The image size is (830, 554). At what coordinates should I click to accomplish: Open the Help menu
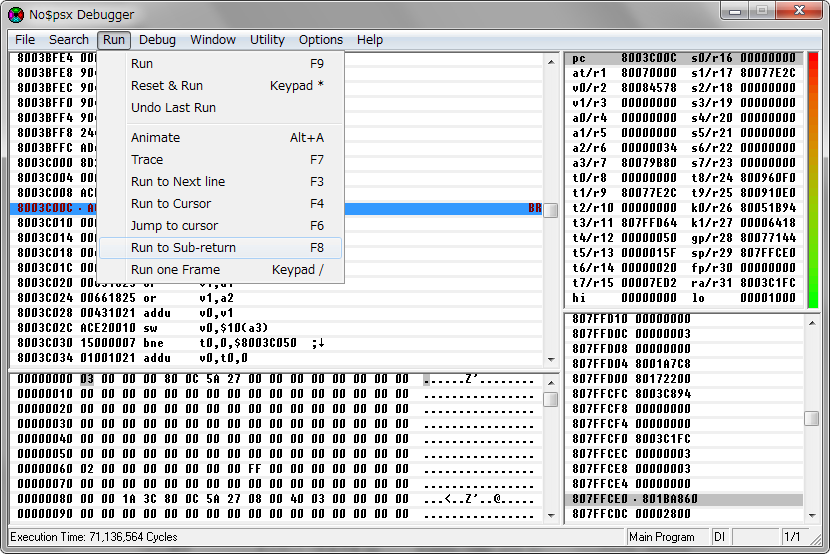[370, 40]
